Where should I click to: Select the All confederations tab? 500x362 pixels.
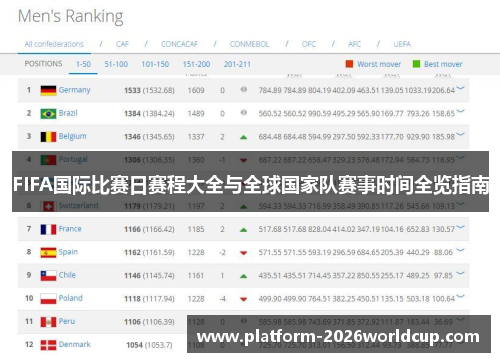pos(54,44)
